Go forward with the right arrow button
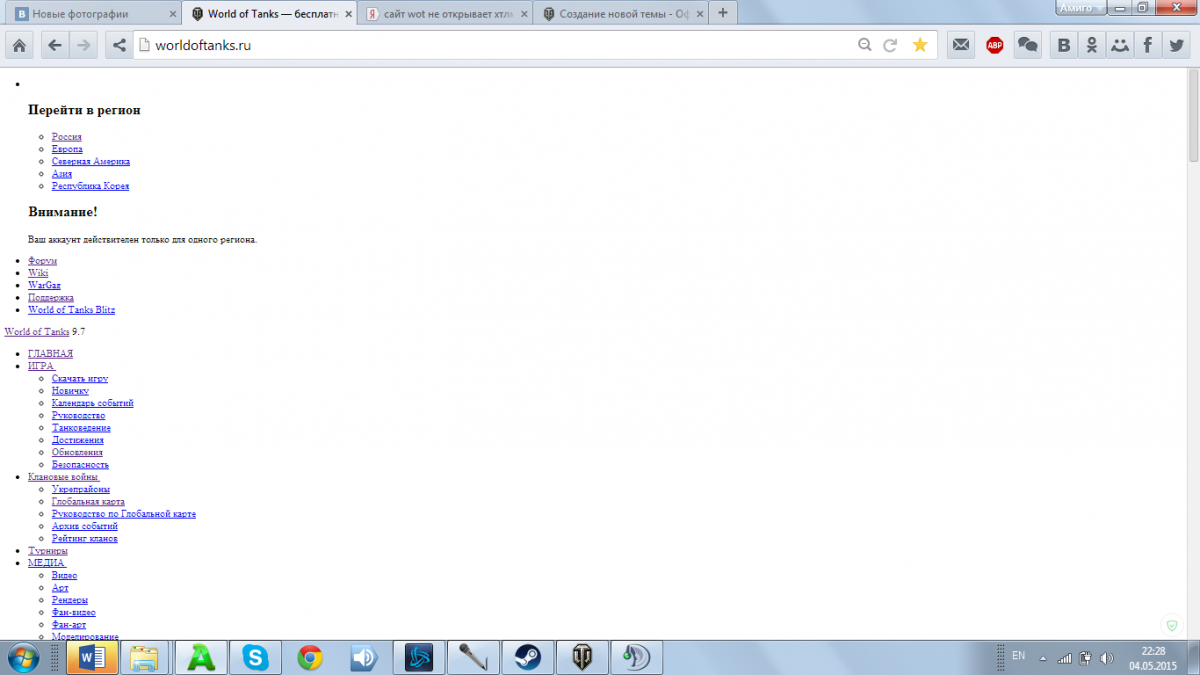This screenshot has width=1200, height=675. [83, 45]
